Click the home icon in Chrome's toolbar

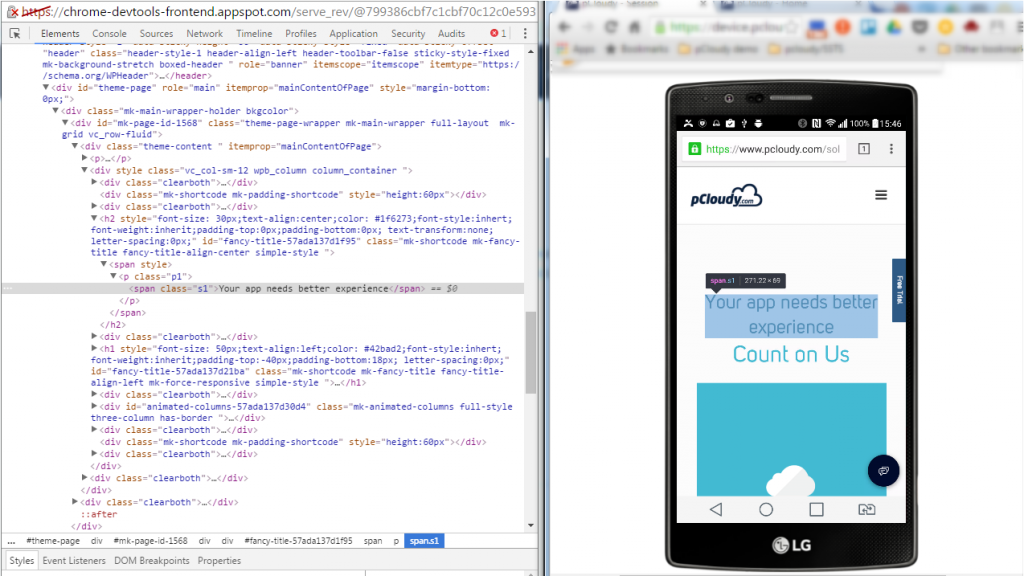click(632, 28)
